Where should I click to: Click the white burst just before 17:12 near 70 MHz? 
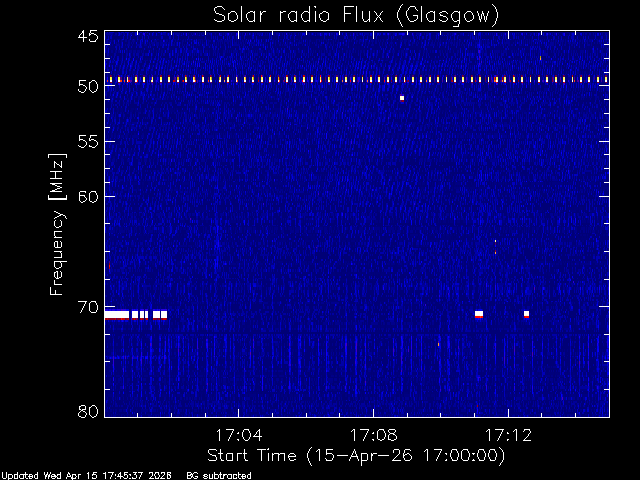(x=479, y=314)
